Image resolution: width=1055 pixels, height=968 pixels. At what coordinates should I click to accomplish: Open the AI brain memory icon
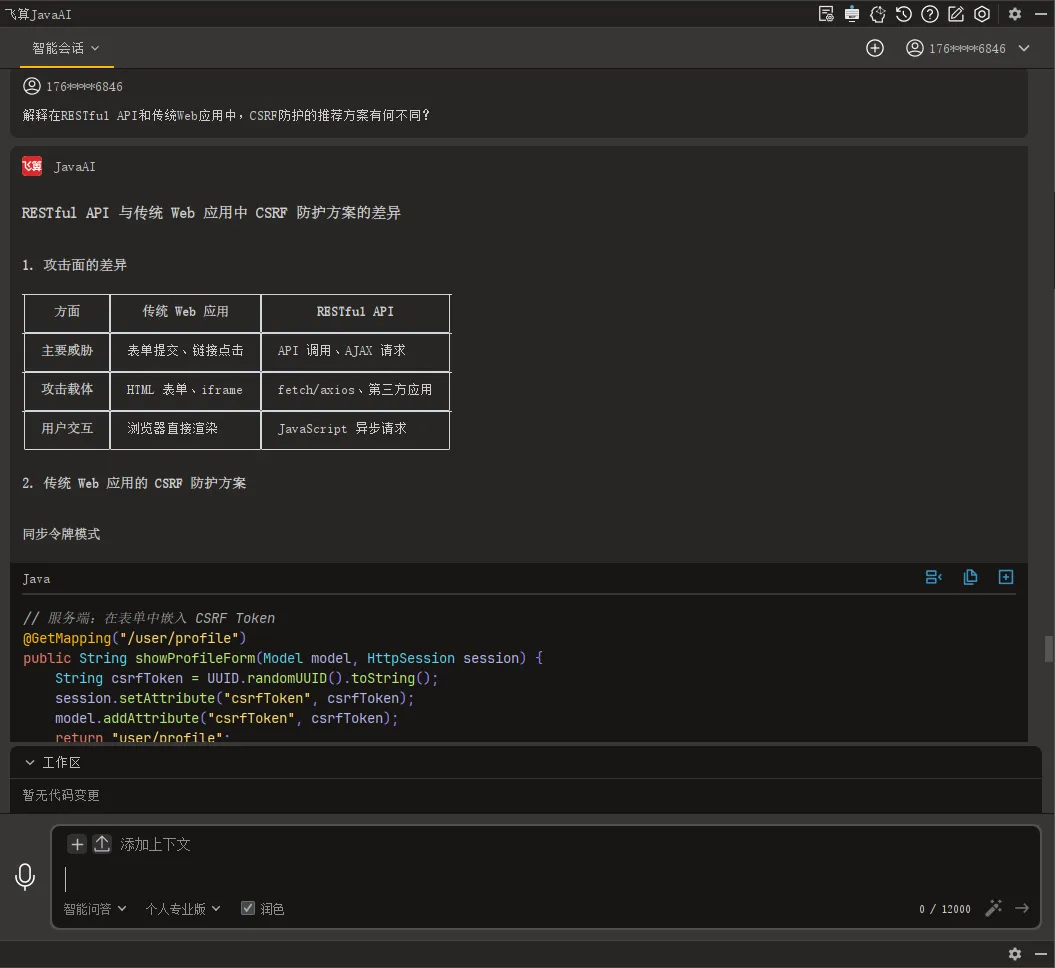[x=877, y=14]
